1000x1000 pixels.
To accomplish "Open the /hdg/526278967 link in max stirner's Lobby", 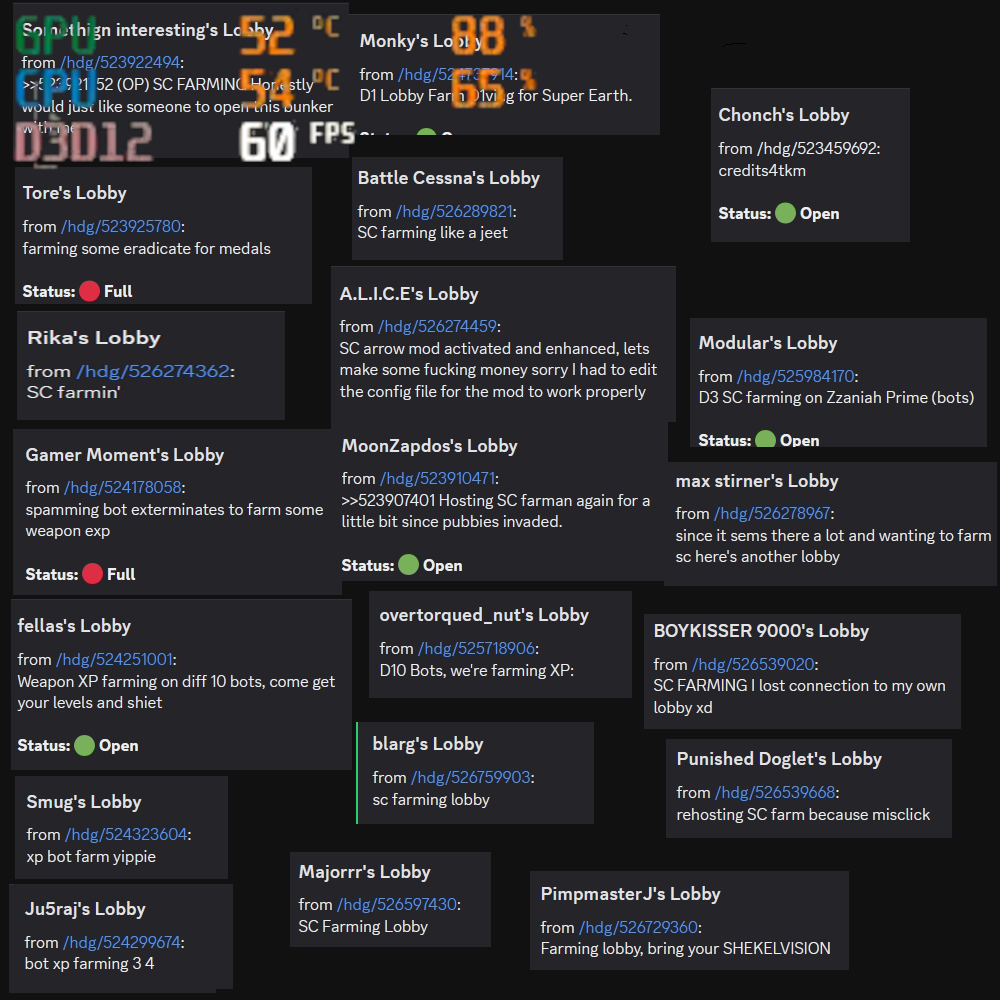I will 772,513.
